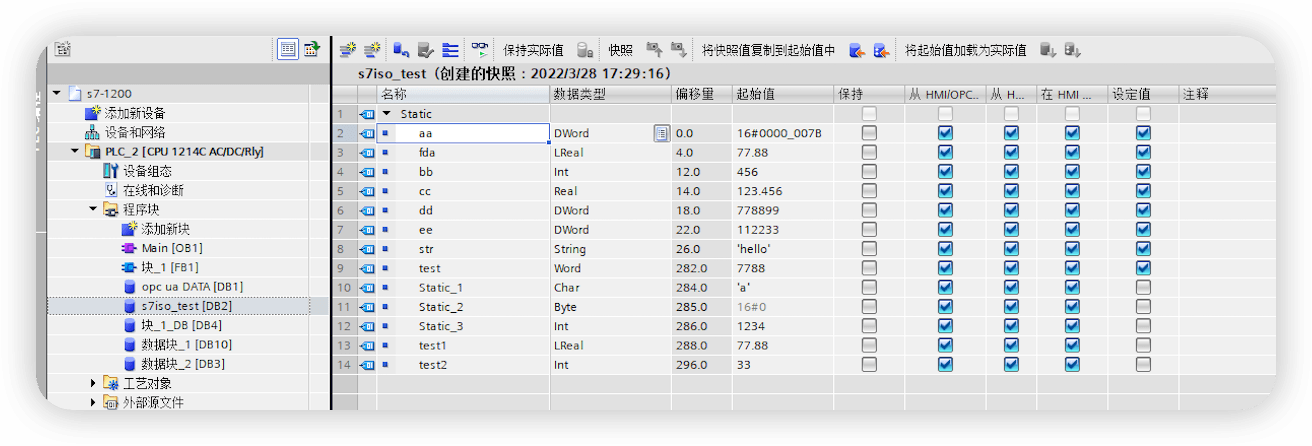Click 将起始值加载为实际值 label
This screenshot has height=446, width=1312.
coord(965,50)
